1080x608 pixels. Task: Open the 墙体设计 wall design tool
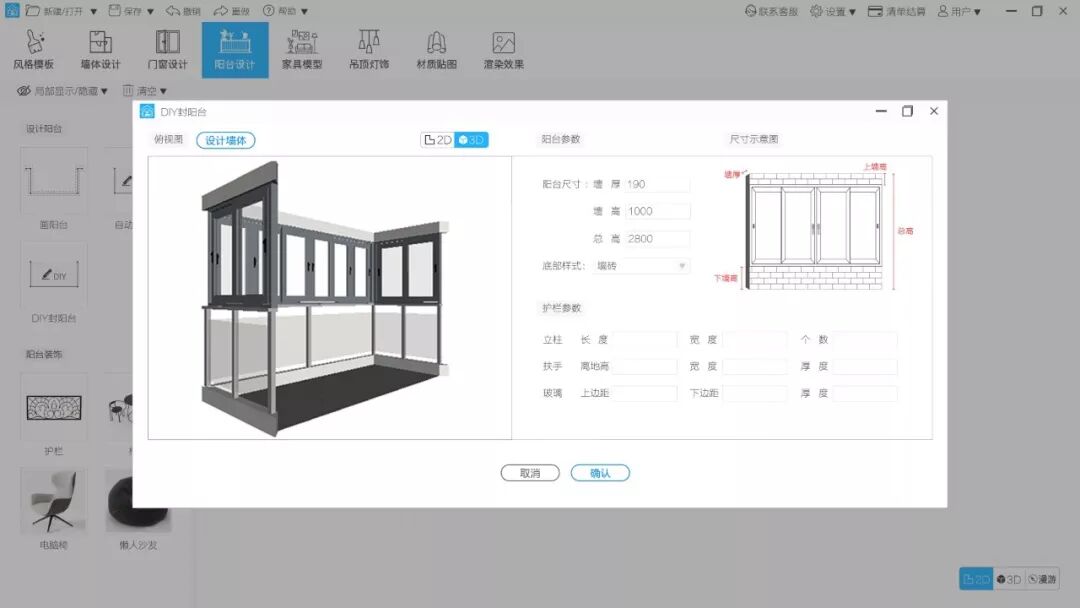[x=100, y=48]
